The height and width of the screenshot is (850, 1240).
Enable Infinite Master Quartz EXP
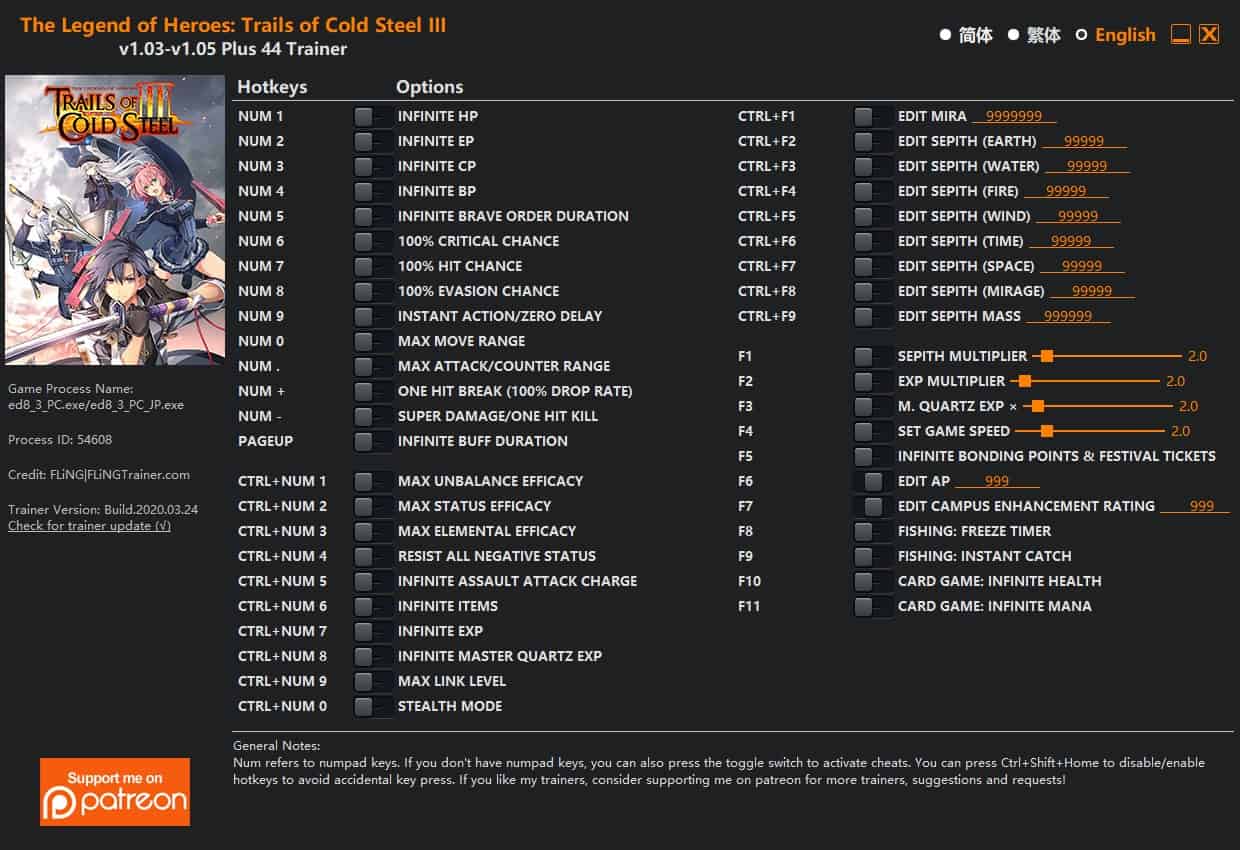373,657
